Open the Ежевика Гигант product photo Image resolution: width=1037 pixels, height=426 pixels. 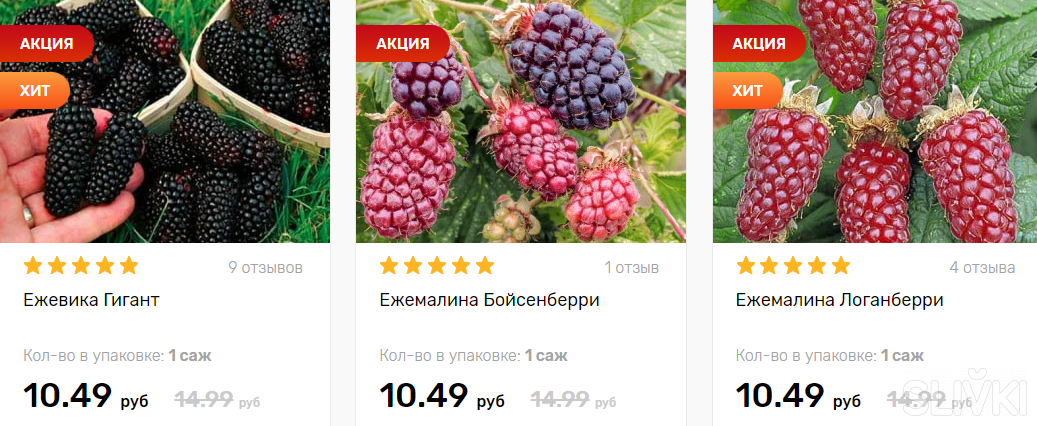[165, 121]
